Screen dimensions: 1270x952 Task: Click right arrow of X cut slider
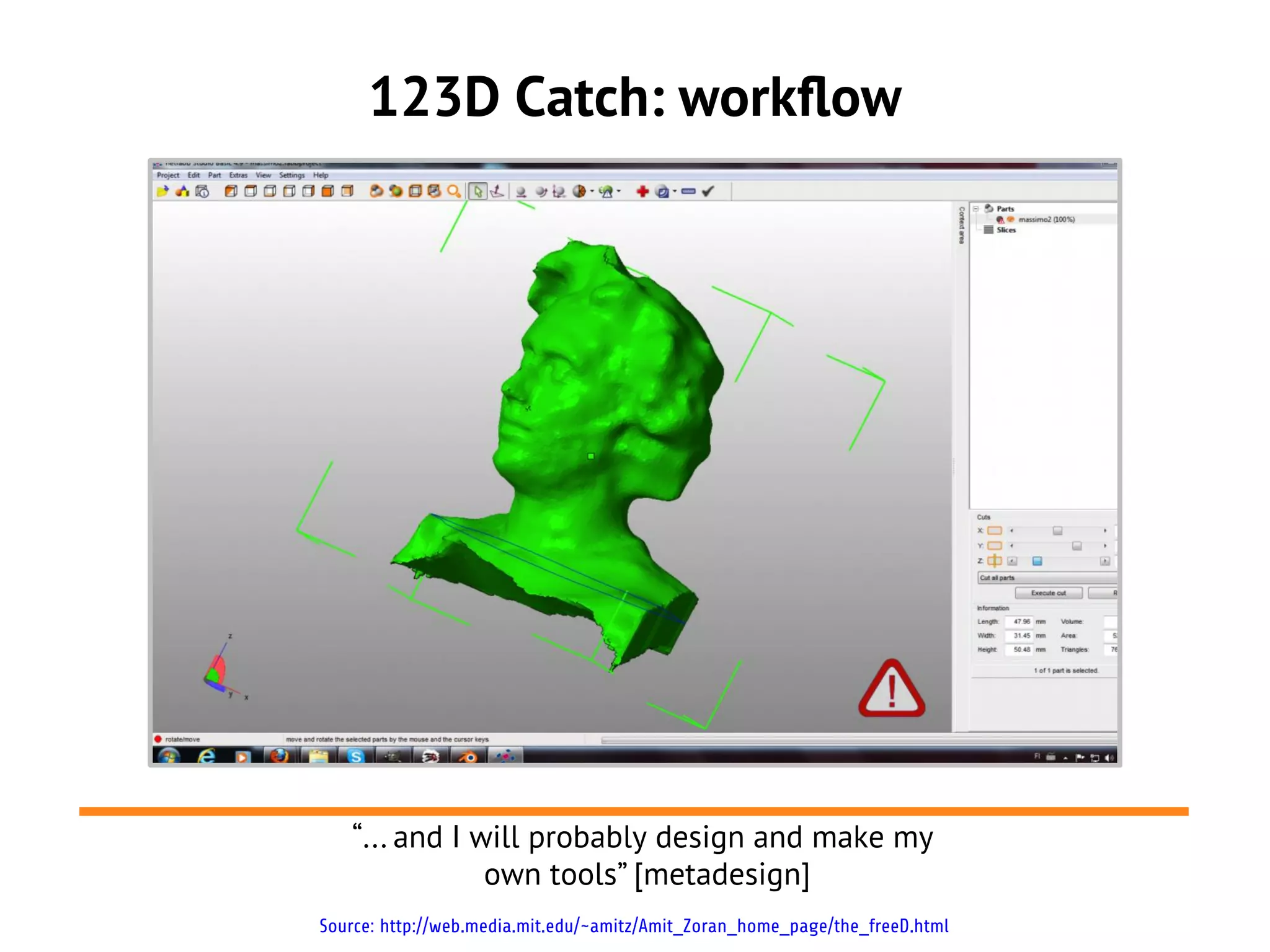coord(1105,531)
